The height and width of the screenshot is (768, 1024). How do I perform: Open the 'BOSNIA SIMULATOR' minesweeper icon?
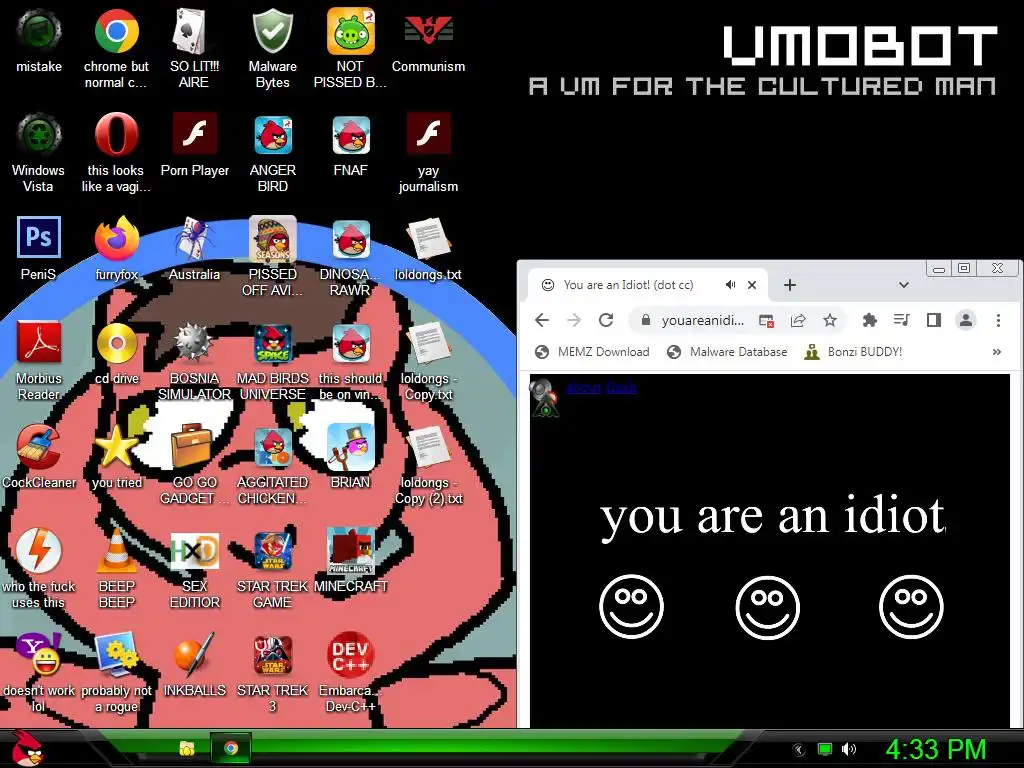point(194,343)
